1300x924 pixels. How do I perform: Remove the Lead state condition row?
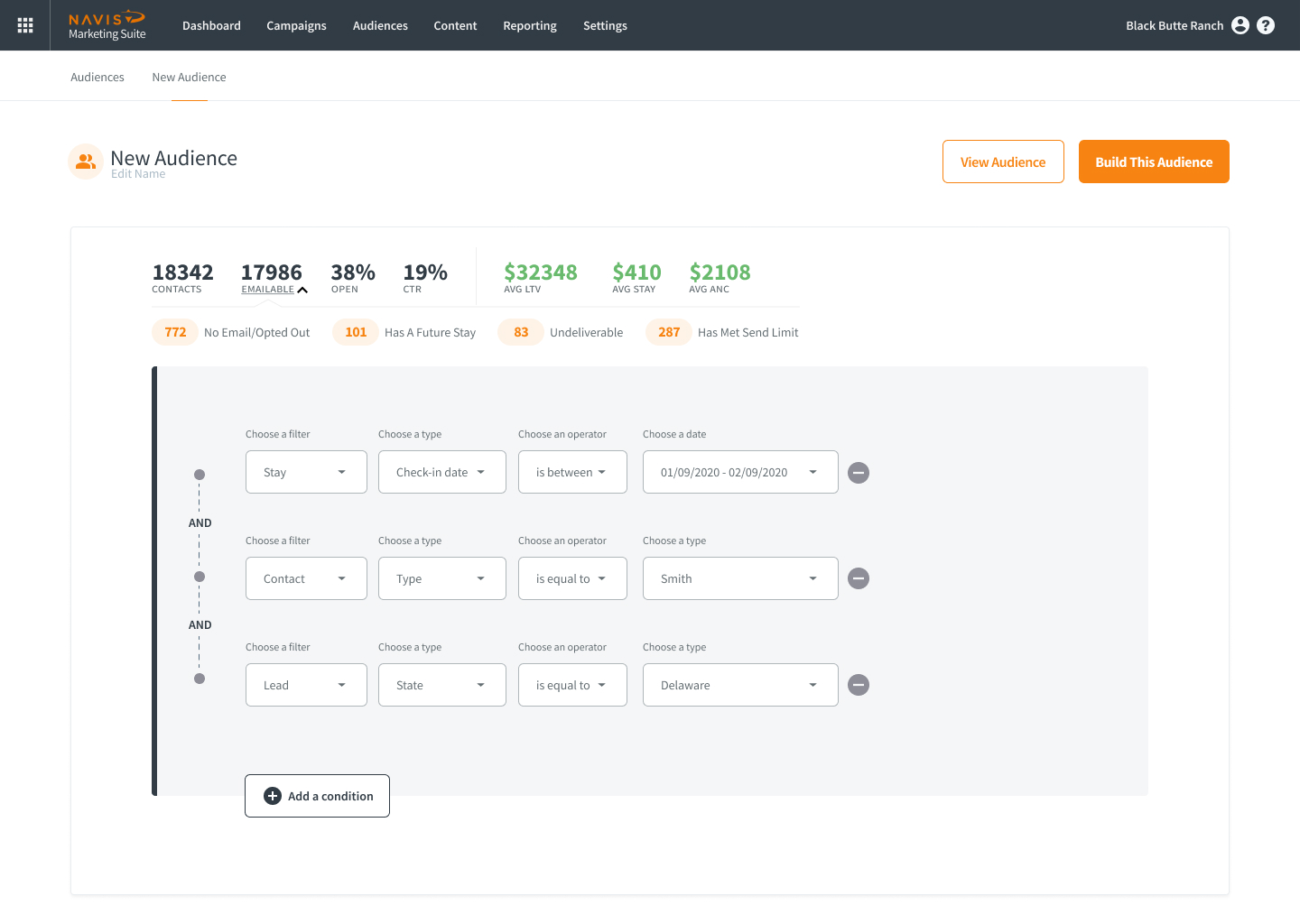click(859, 685)
